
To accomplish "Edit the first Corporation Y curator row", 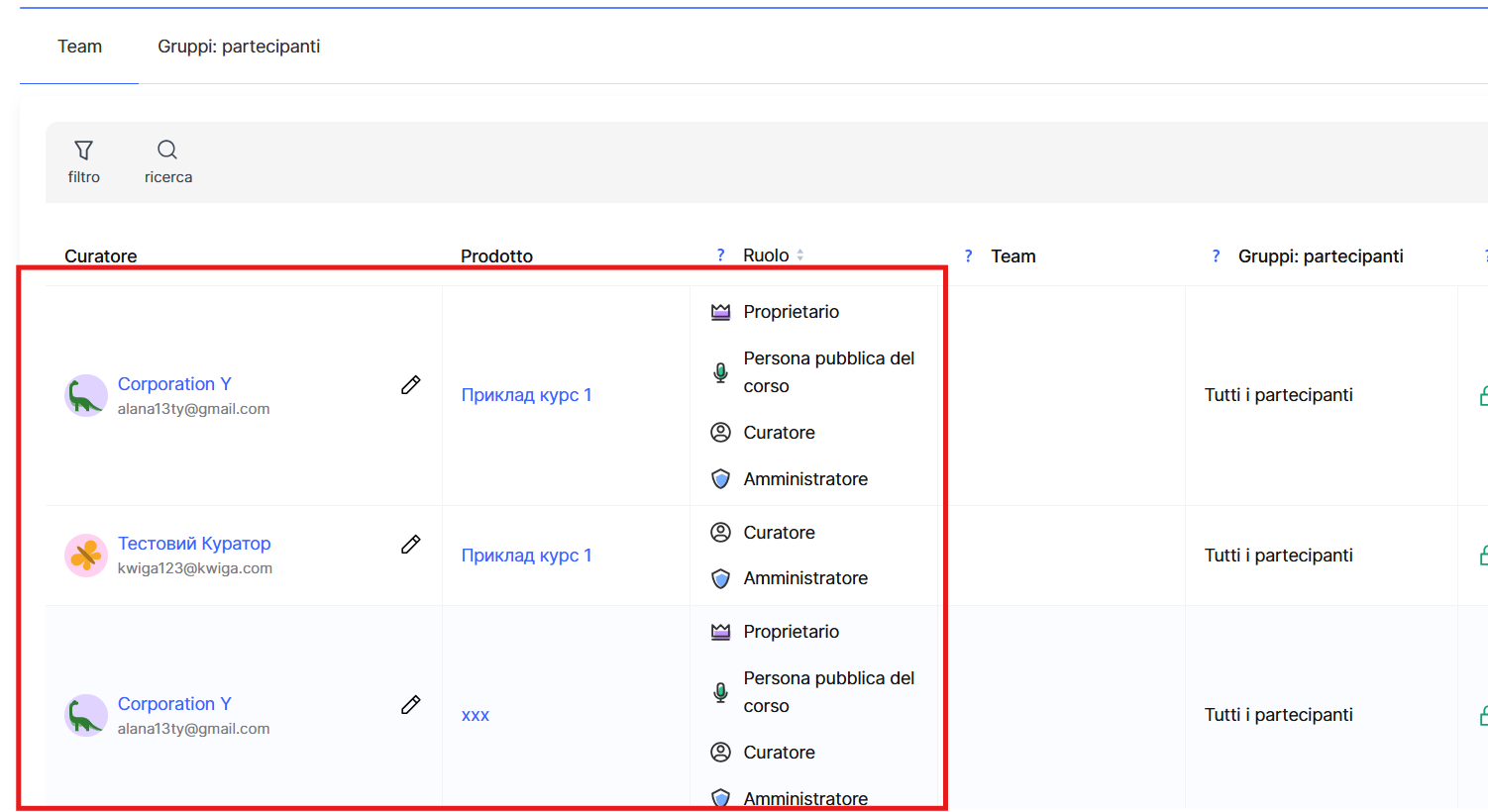I will click(410, 385).
